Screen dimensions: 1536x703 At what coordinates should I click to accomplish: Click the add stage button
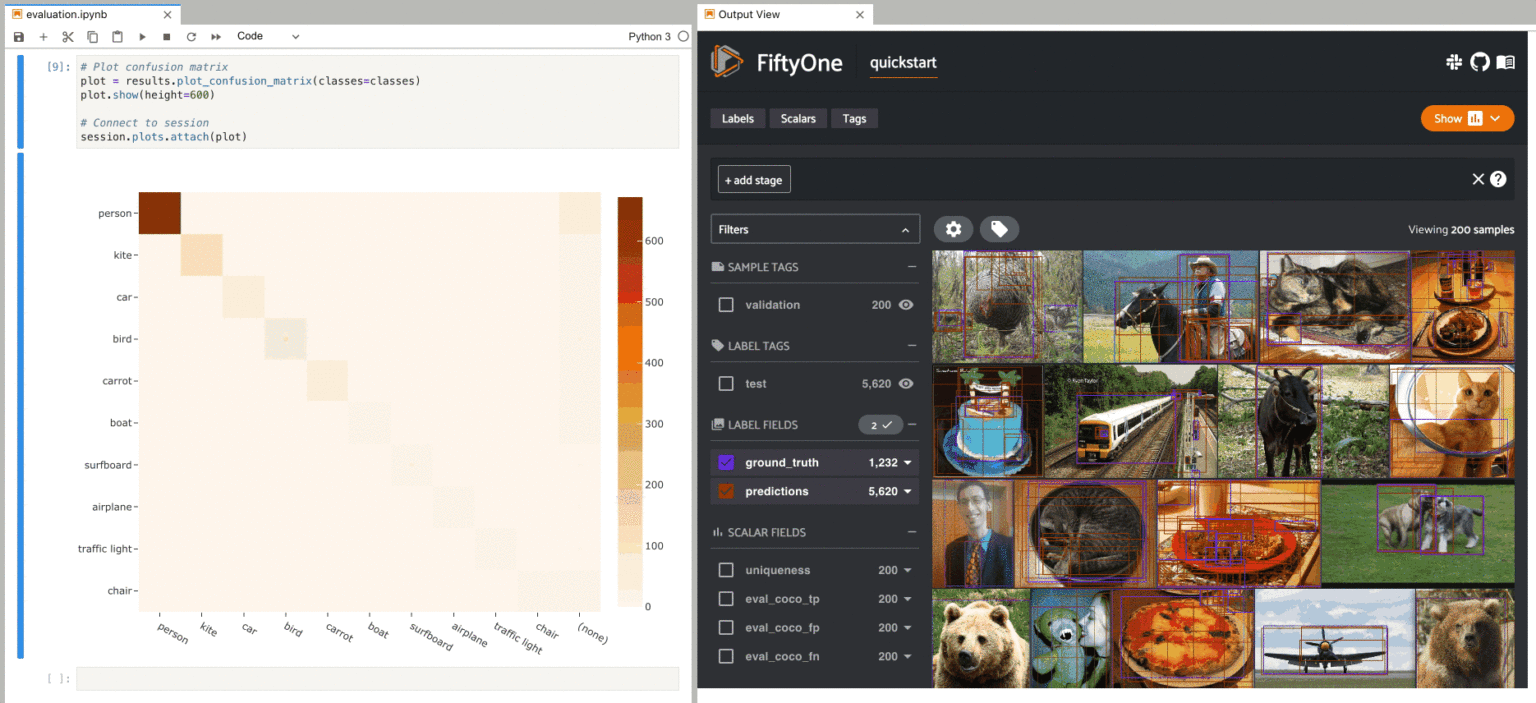[x=753, y=179]
